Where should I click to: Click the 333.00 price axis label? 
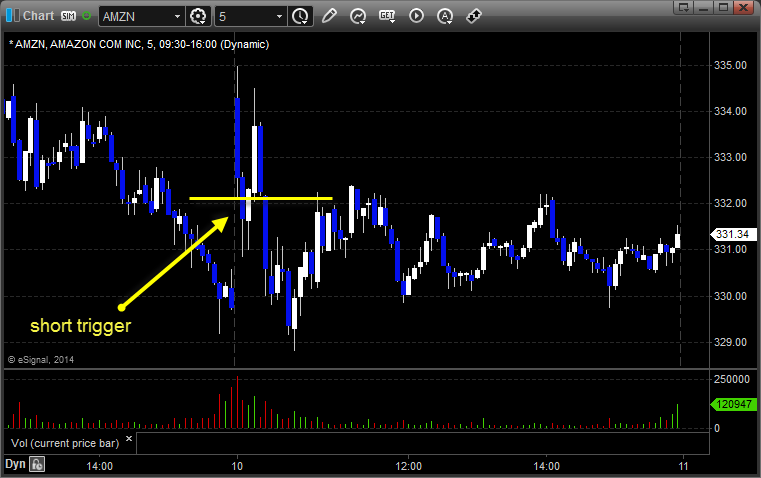coord(730,157)
